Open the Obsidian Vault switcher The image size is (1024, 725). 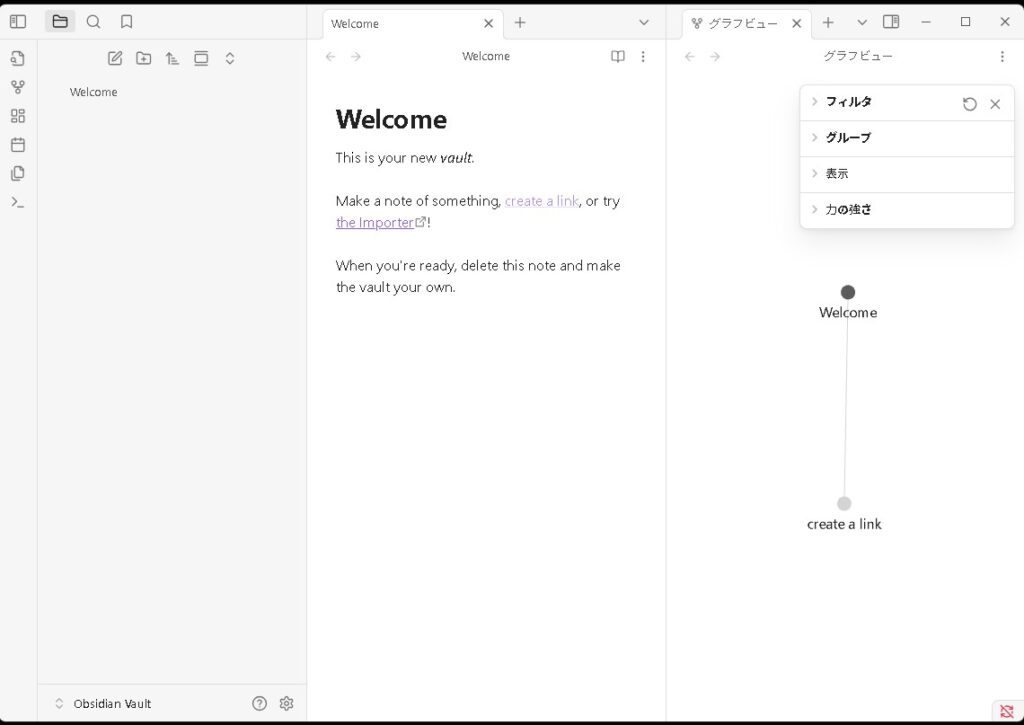coord(112,704)
